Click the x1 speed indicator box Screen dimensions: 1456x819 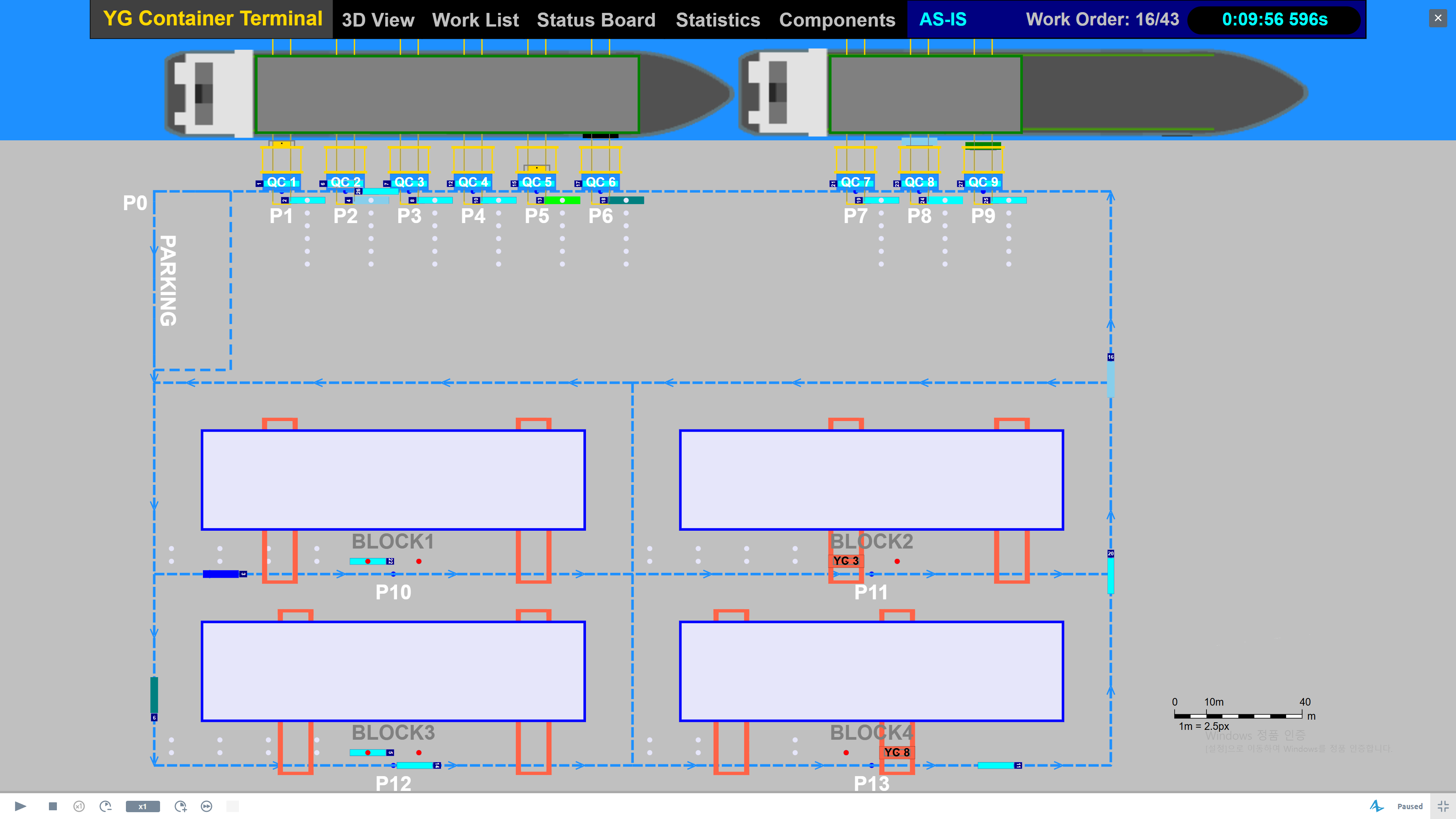143,806
